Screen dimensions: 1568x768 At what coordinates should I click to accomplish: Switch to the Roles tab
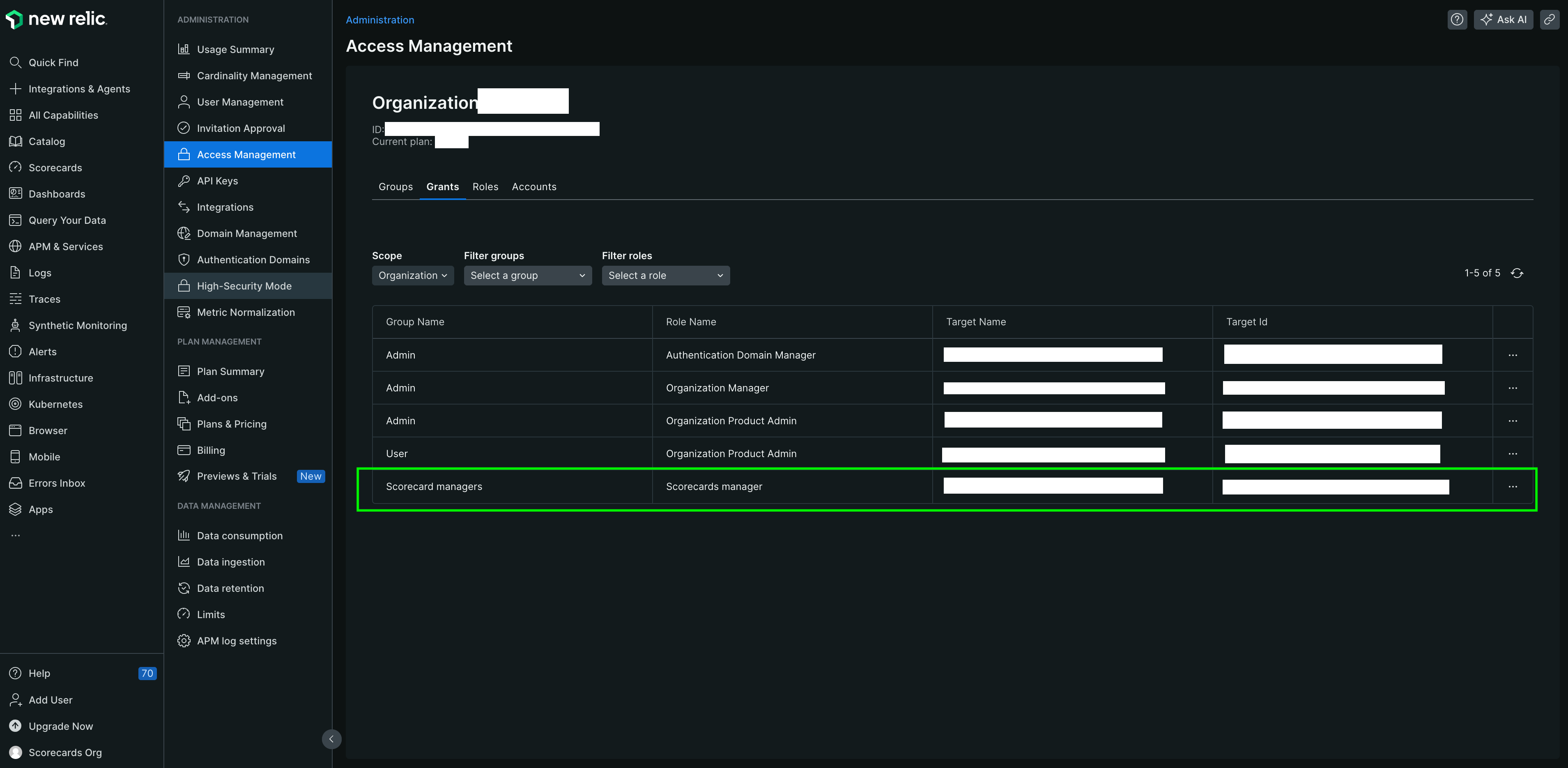point(485,186)
